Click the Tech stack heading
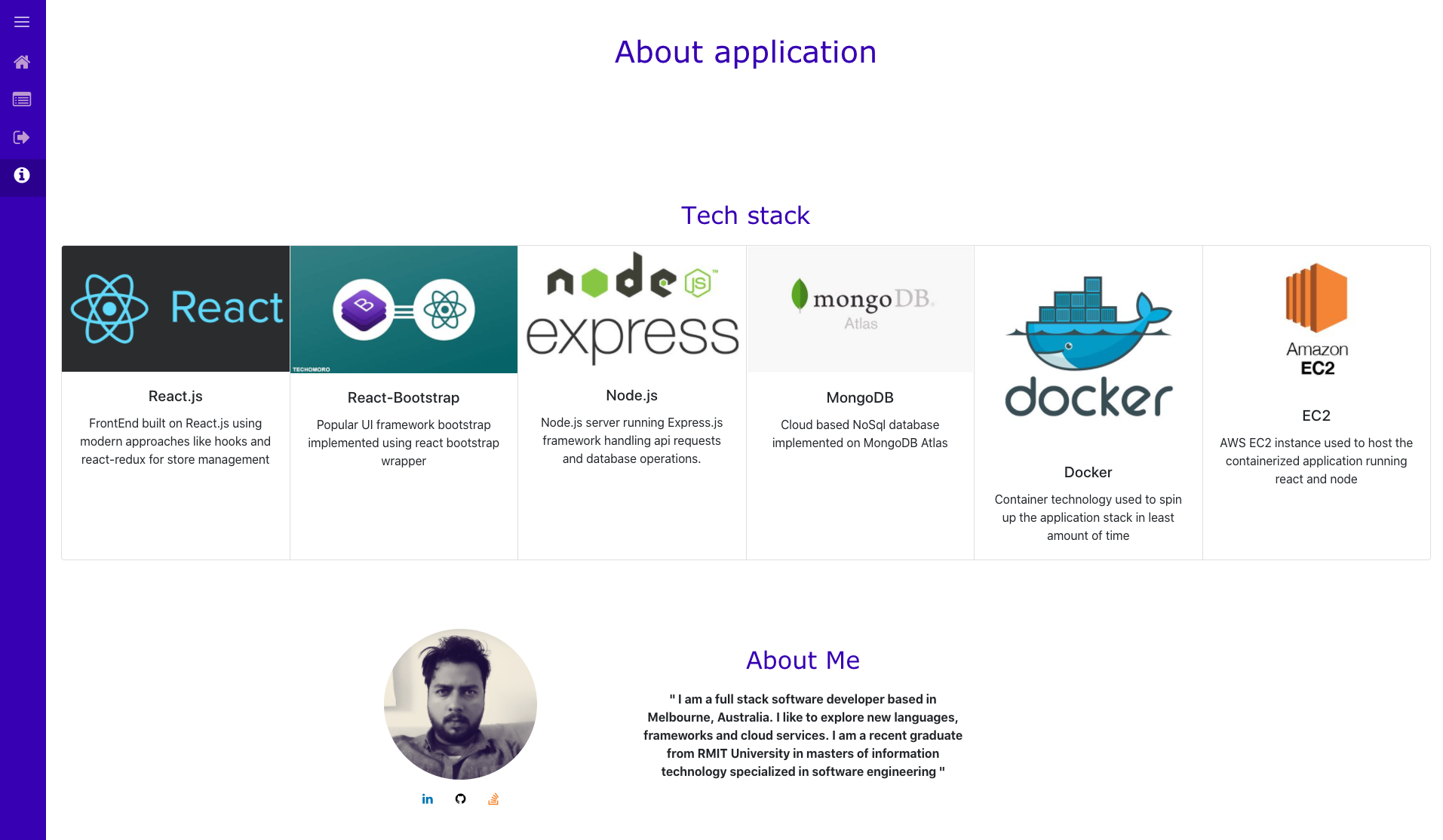Viewport: 1443px width, 840px height. coord(745,216)
